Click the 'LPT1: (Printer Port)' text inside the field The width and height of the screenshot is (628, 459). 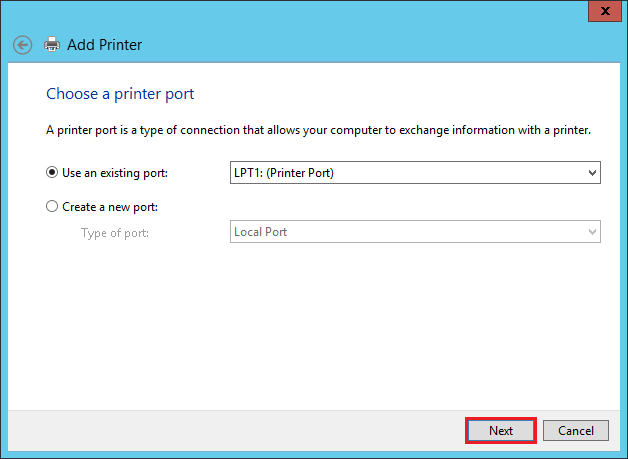tap(284, 173)
